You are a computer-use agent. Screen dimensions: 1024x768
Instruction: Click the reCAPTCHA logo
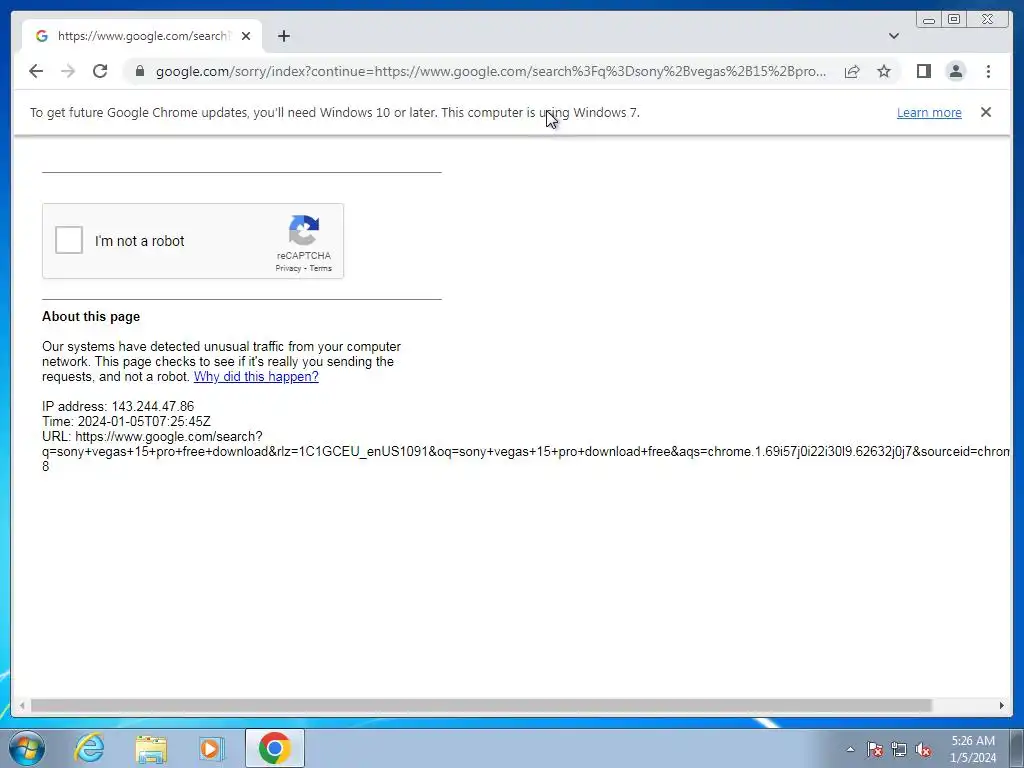[x=304, y=231]
